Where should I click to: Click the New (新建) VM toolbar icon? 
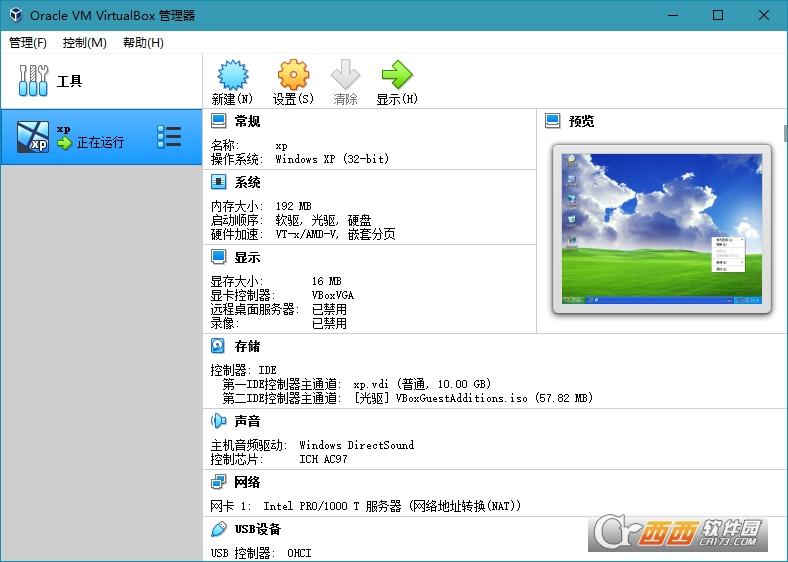tap(233, 75)
